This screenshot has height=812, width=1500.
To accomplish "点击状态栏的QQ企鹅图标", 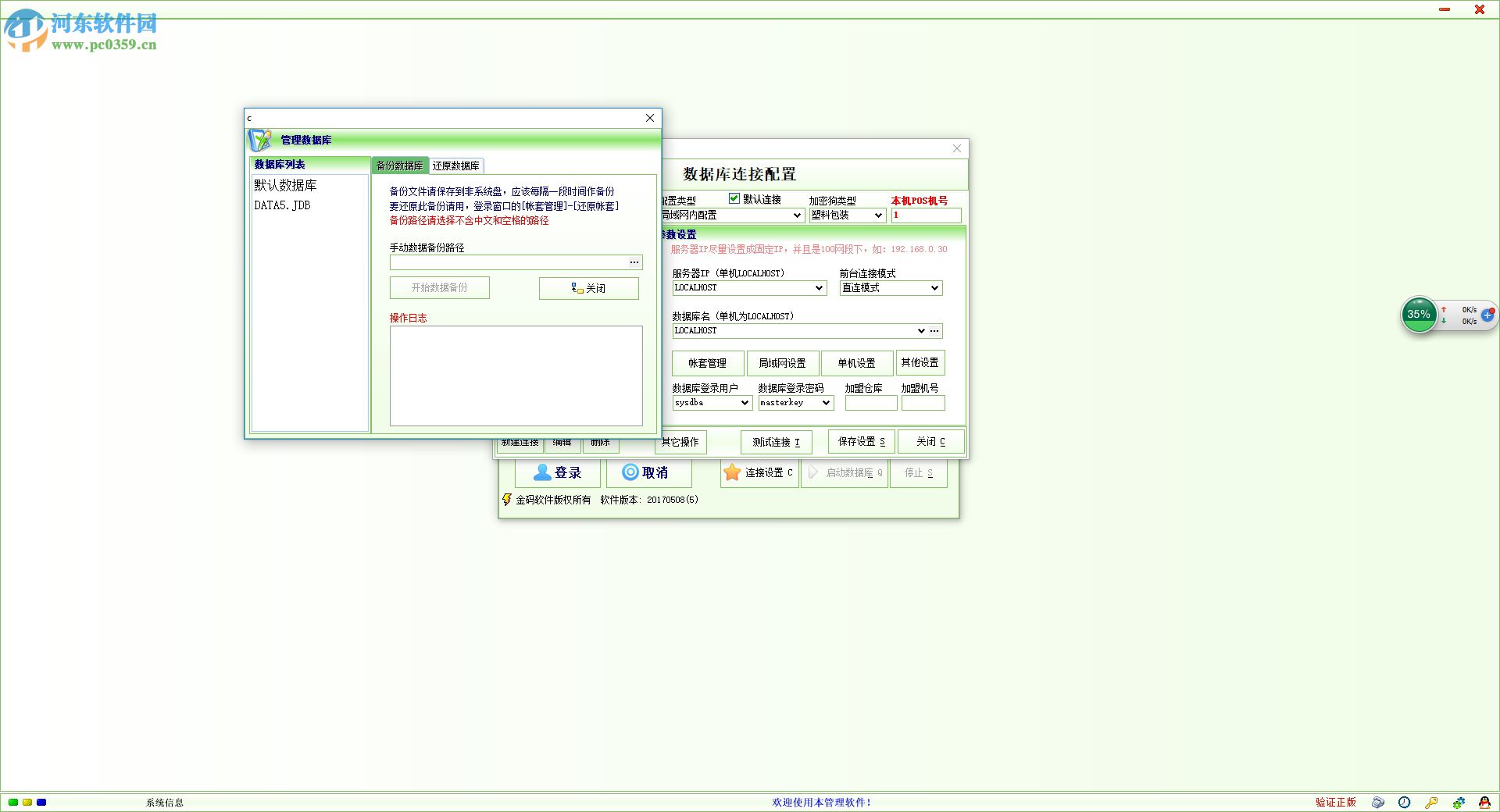I will pos(1484,803).
